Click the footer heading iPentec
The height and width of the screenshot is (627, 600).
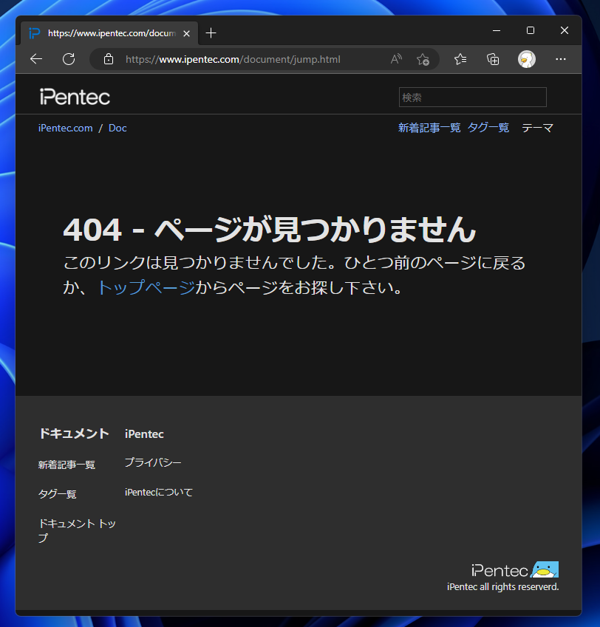(x=144, y=434)
